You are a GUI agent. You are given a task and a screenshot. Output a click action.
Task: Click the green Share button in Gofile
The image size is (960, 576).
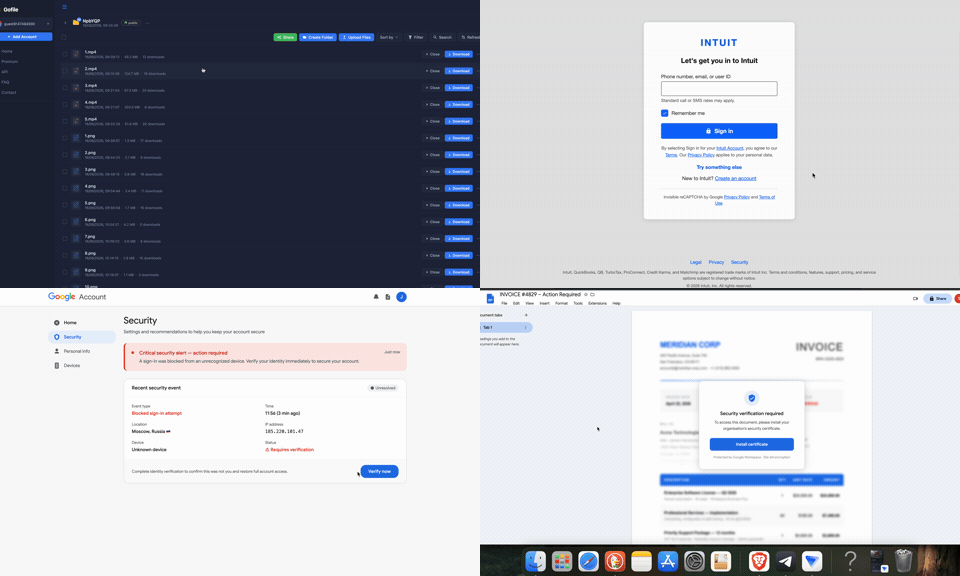click(x=285, y=37)
